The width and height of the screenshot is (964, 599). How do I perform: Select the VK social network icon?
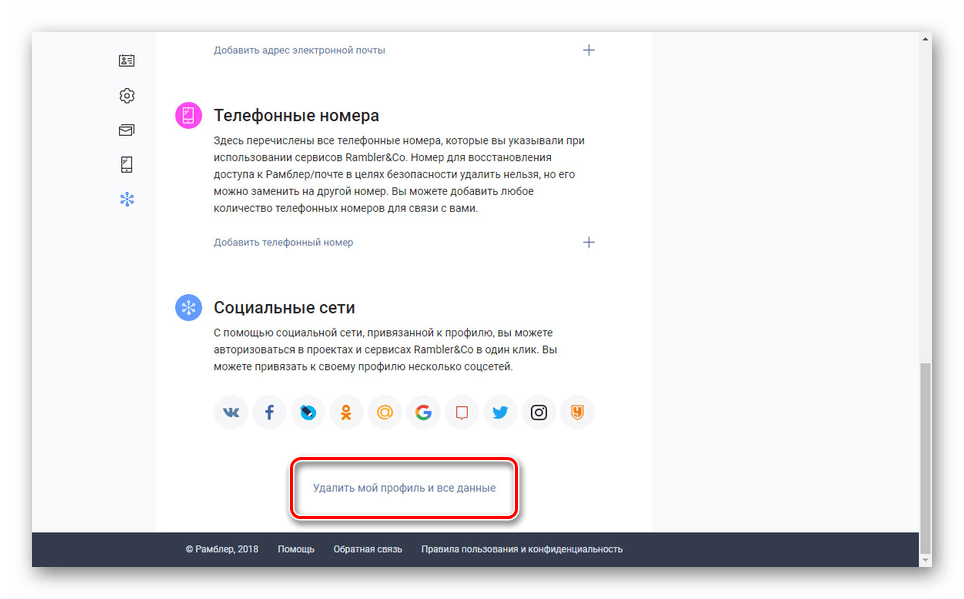click(x=230, y=411)
